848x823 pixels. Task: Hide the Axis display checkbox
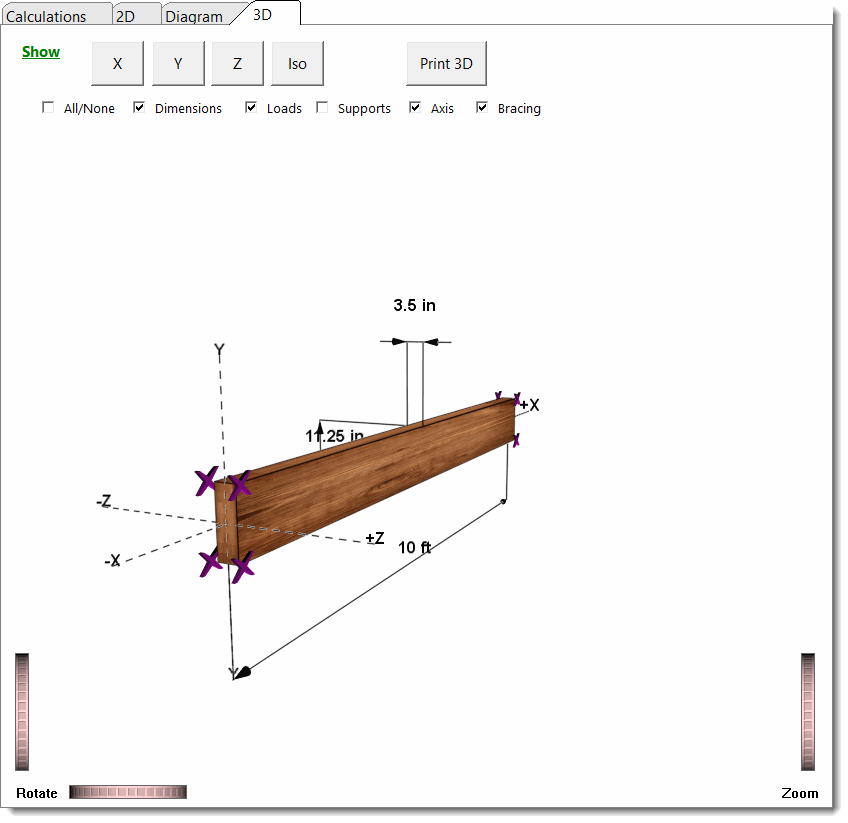415,108
